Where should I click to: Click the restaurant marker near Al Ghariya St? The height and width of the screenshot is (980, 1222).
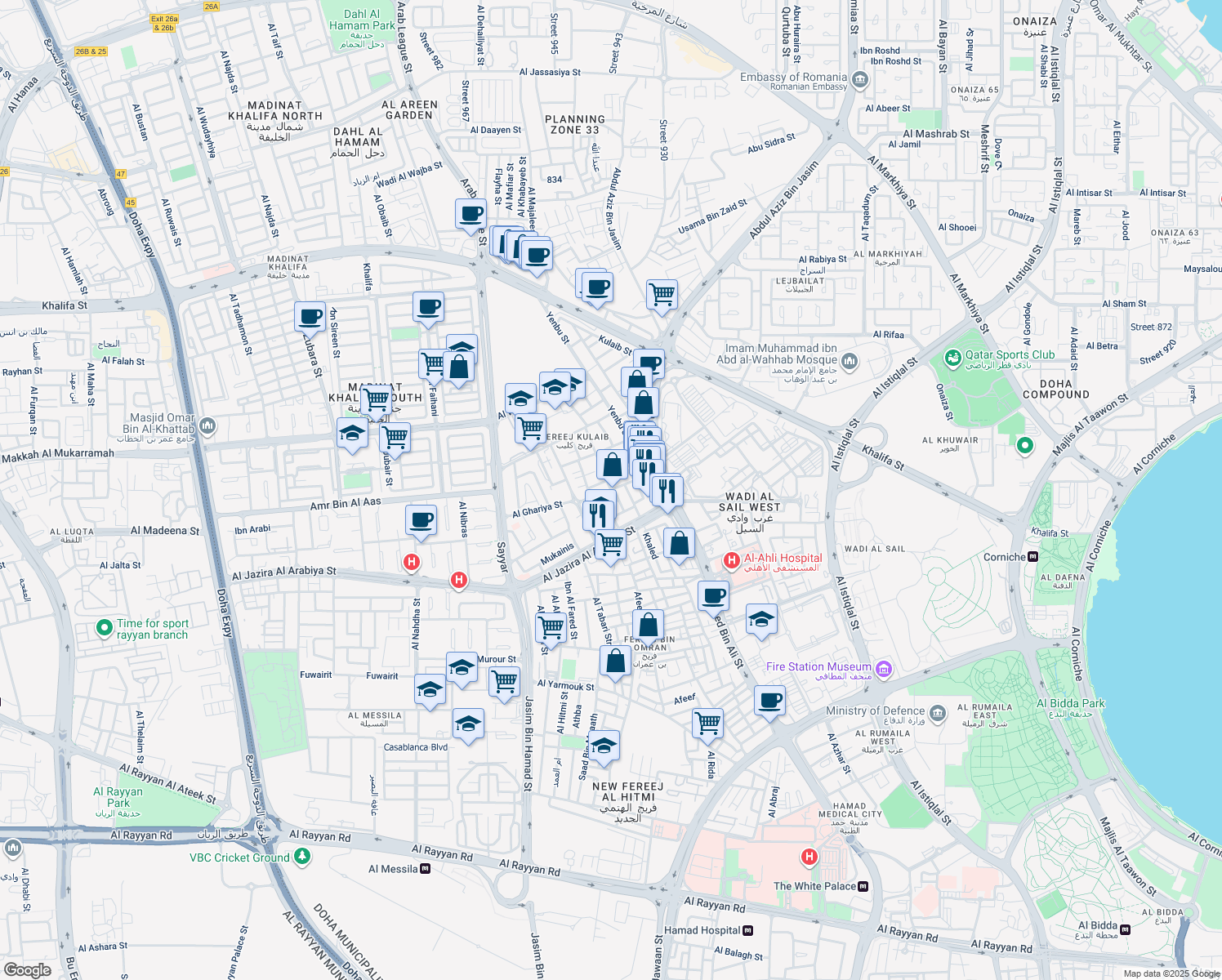pyautogui.click(x=599, y=517)
